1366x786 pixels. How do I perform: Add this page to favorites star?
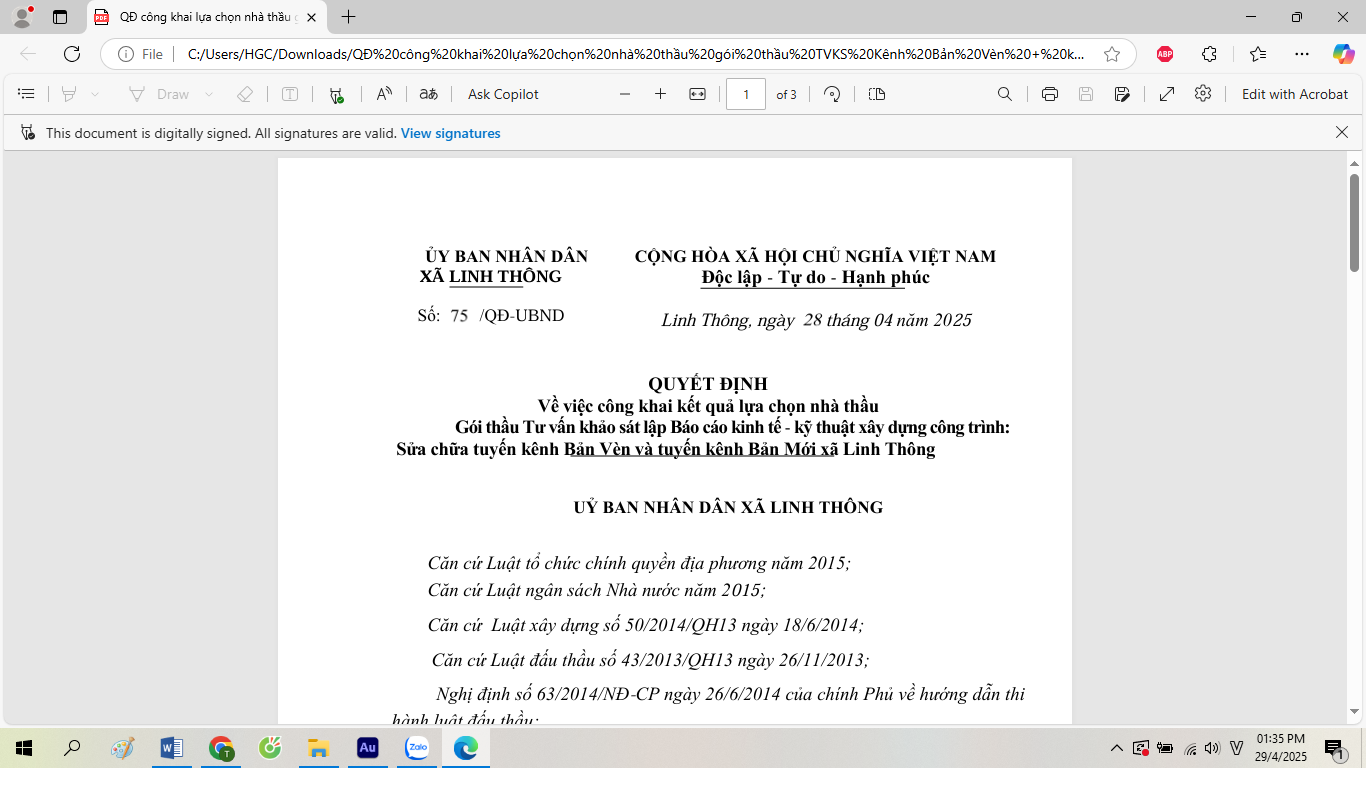click(1112, 54)
